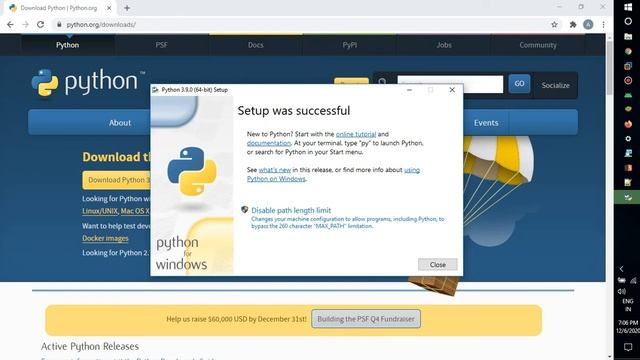The width and height of the screenshot is (640, 360).
Task: Select the Community top navigation tab
Action: pyautogui.click(x=538, y=45)
